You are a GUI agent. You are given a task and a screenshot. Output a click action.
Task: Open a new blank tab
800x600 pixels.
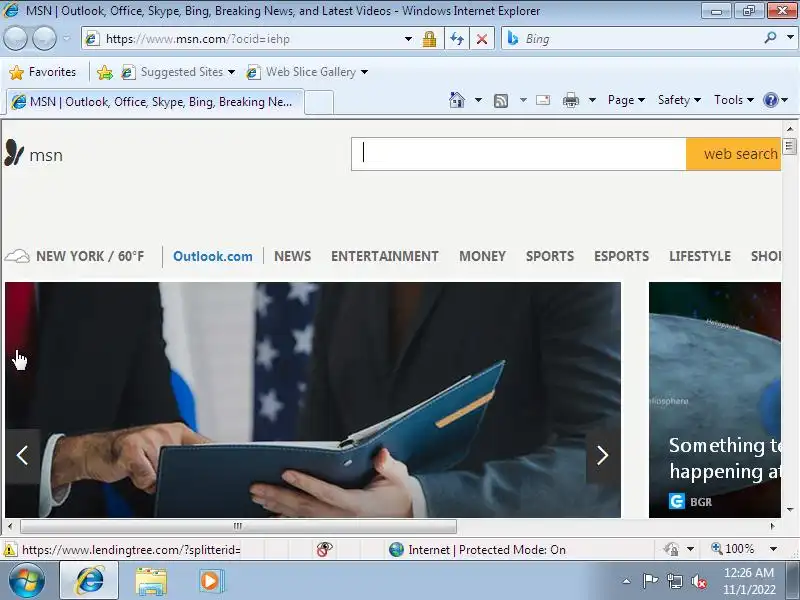point(319,103)
